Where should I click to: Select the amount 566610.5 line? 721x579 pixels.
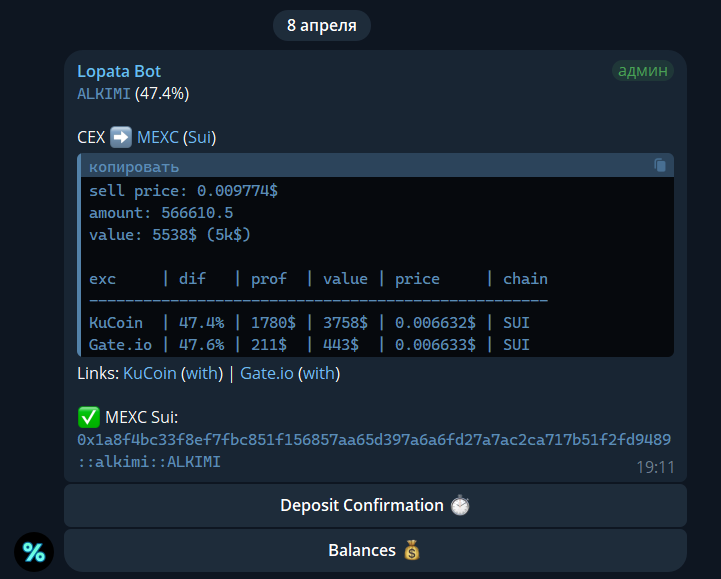(x=161, y=213)
